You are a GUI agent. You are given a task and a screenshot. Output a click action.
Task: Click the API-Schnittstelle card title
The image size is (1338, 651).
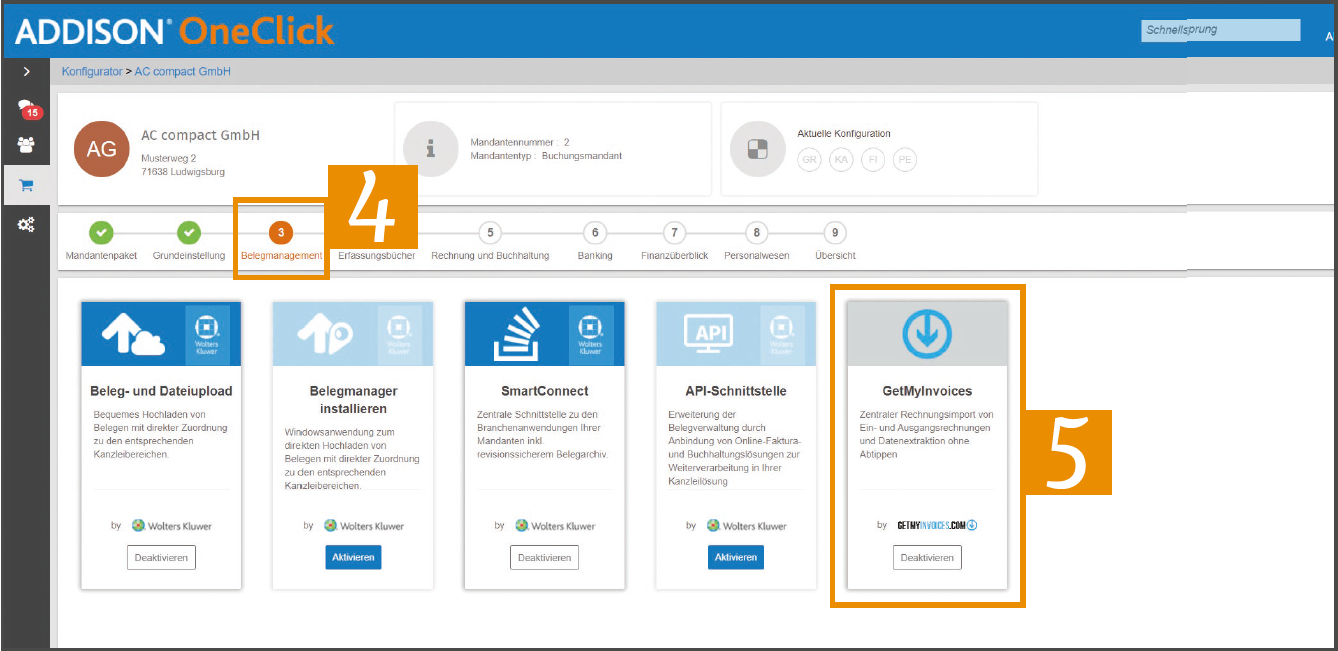pyautogui.click(x=736, y=391)
